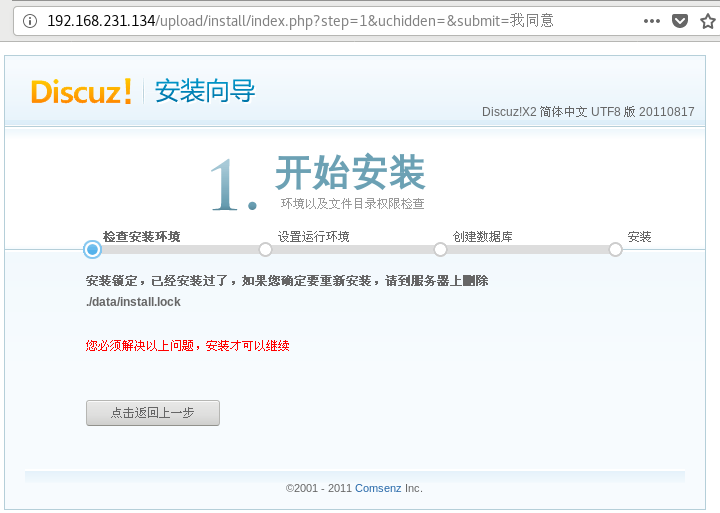Screen dimensions: 720x513
Task: Click the 安装锁定 error message line
Action: (287, 281)
